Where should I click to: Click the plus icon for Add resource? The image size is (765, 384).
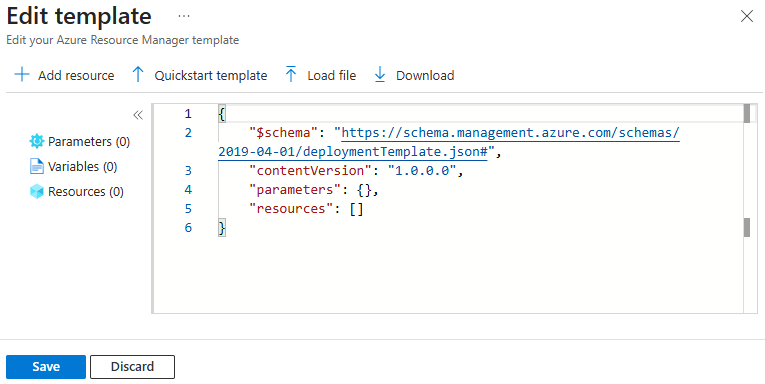coord(22,75)
